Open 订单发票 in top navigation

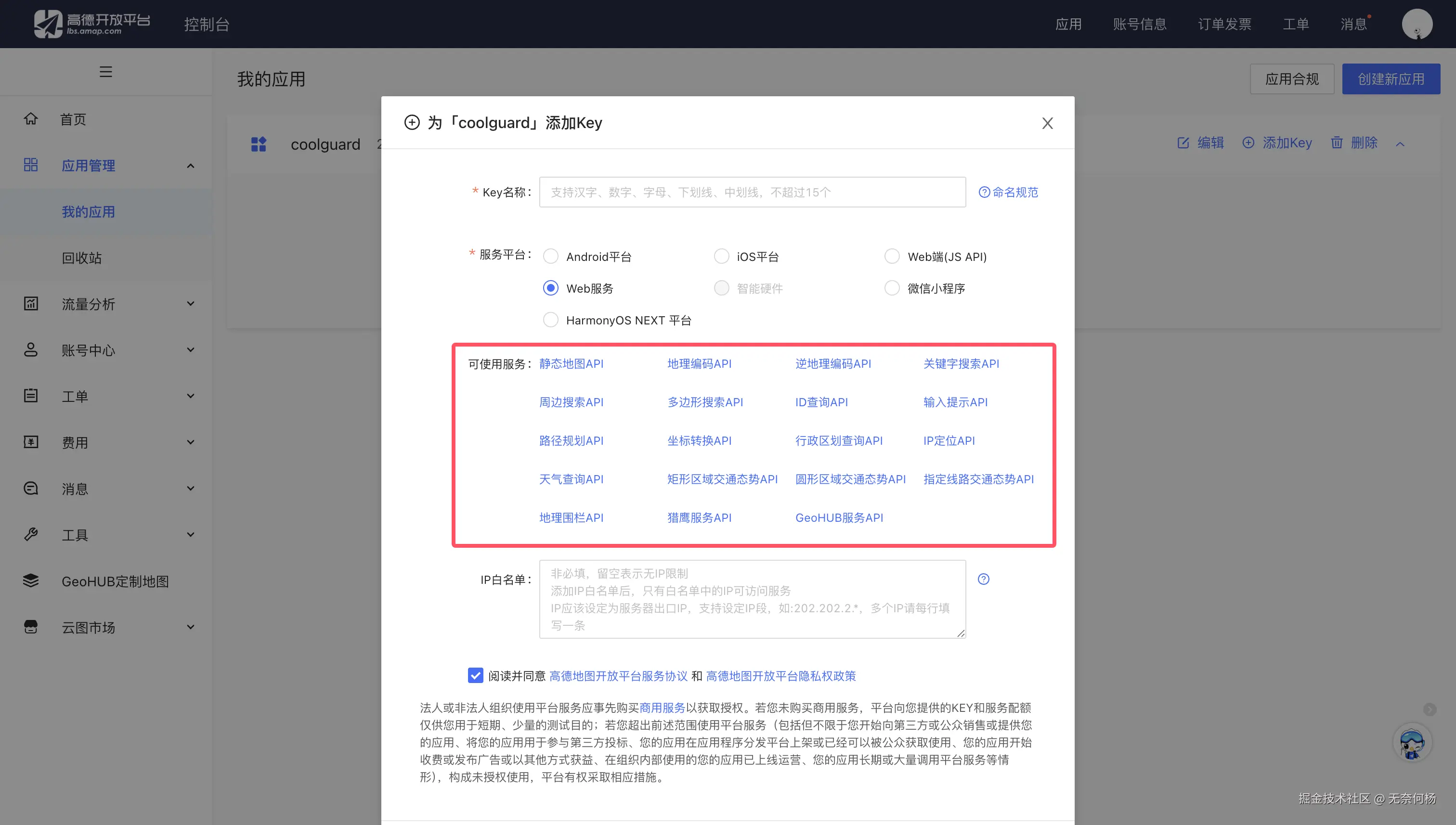point(1224,24)
